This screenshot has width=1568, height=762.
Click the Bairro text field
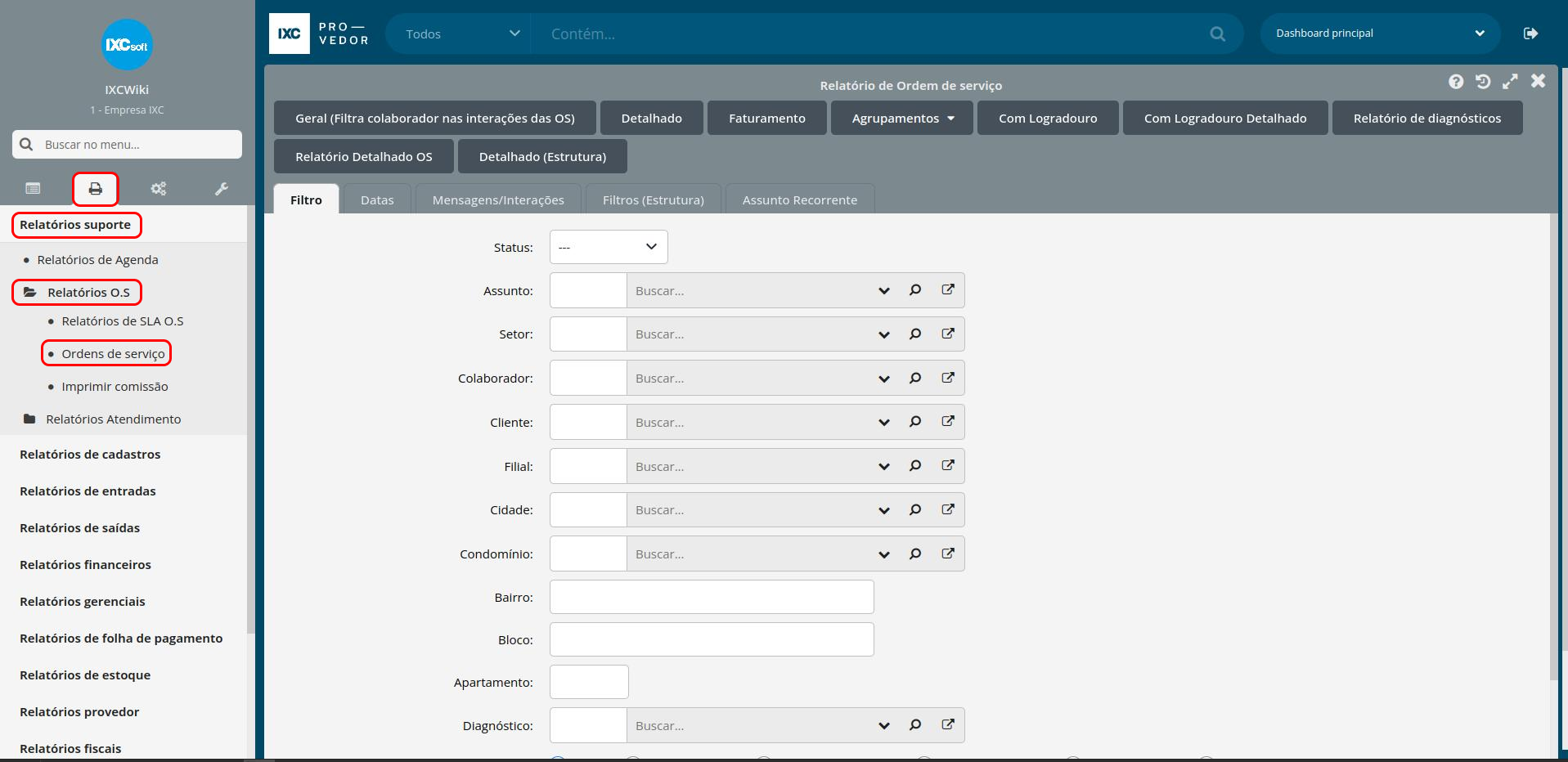click(x=712, y=597)
